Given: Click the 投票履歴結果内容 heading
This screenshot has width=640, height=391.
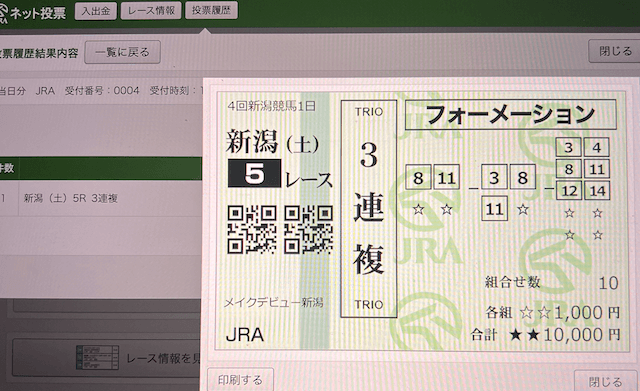Looking at the screenshot, I should tap(39, 53).
